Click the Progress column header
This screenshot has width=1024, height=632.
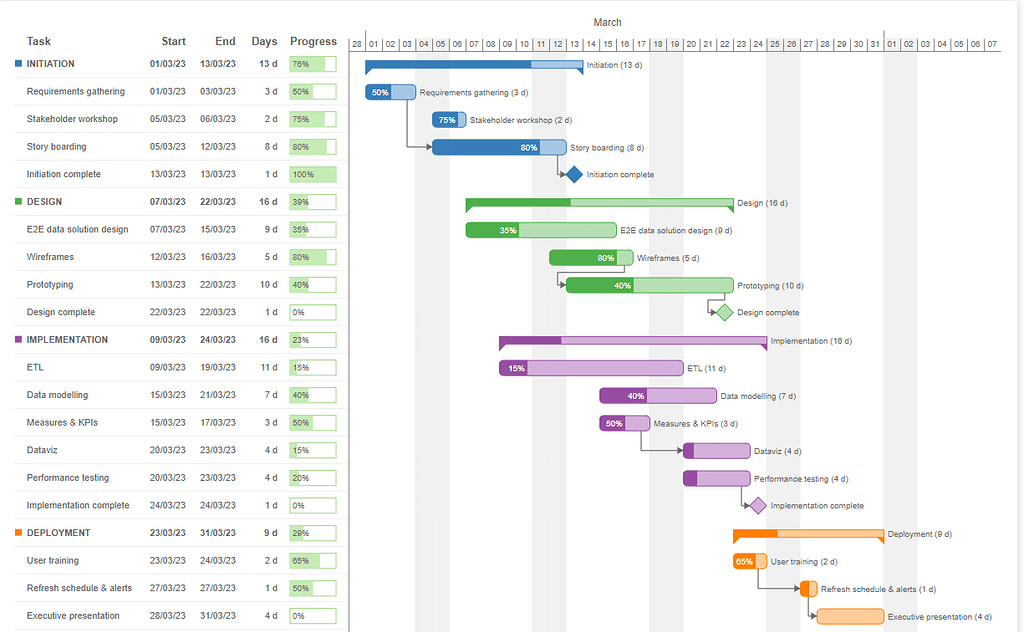[313, 41]
